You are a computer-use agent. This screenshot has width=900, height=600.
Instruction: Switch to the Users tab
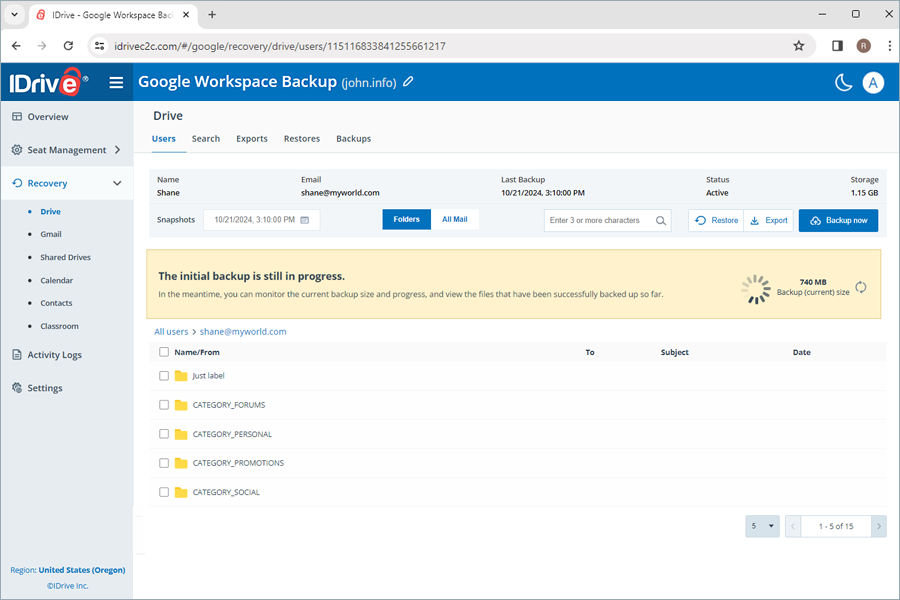tap(164, 138)
